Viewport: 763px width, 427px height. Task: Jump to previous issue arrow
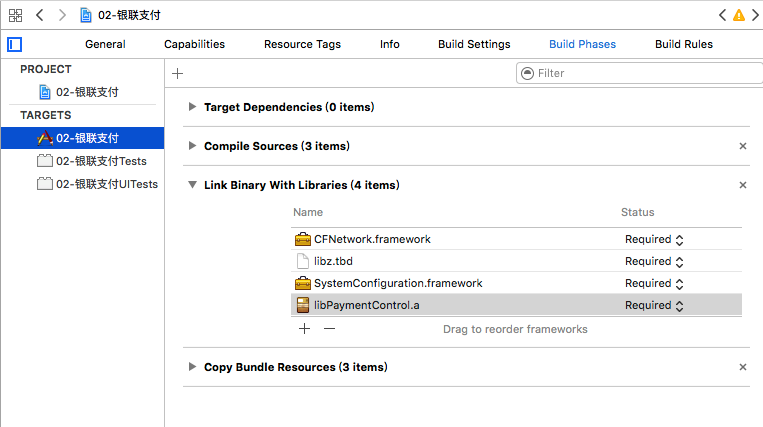click(723, 15)
